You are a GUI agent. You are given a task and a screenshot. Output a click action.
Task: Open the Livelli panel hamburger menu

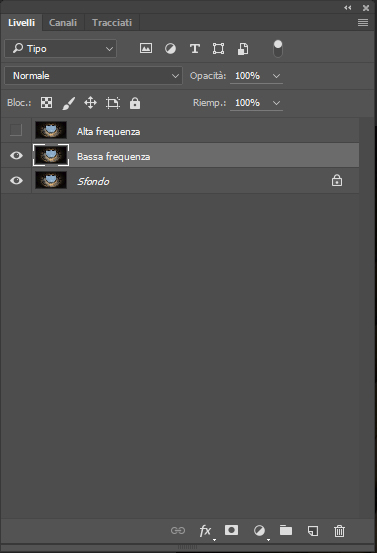363,23
